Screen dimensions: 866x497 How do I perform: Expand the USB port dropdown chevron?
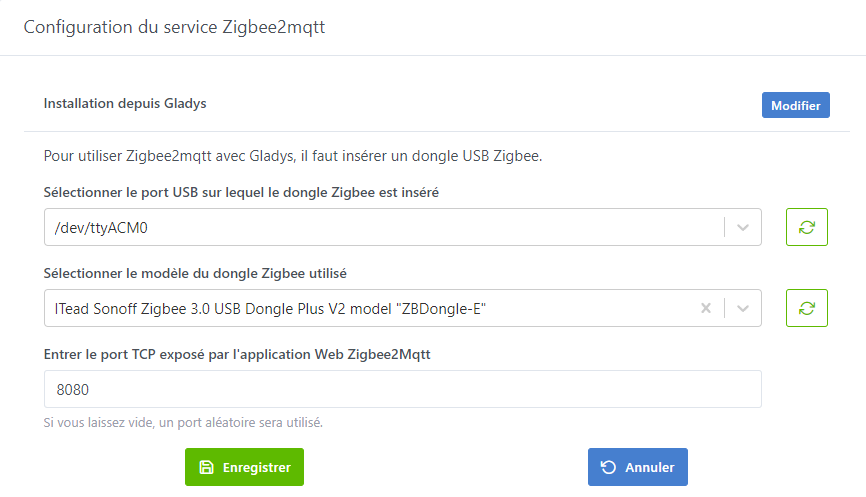[x=743, y=227]
